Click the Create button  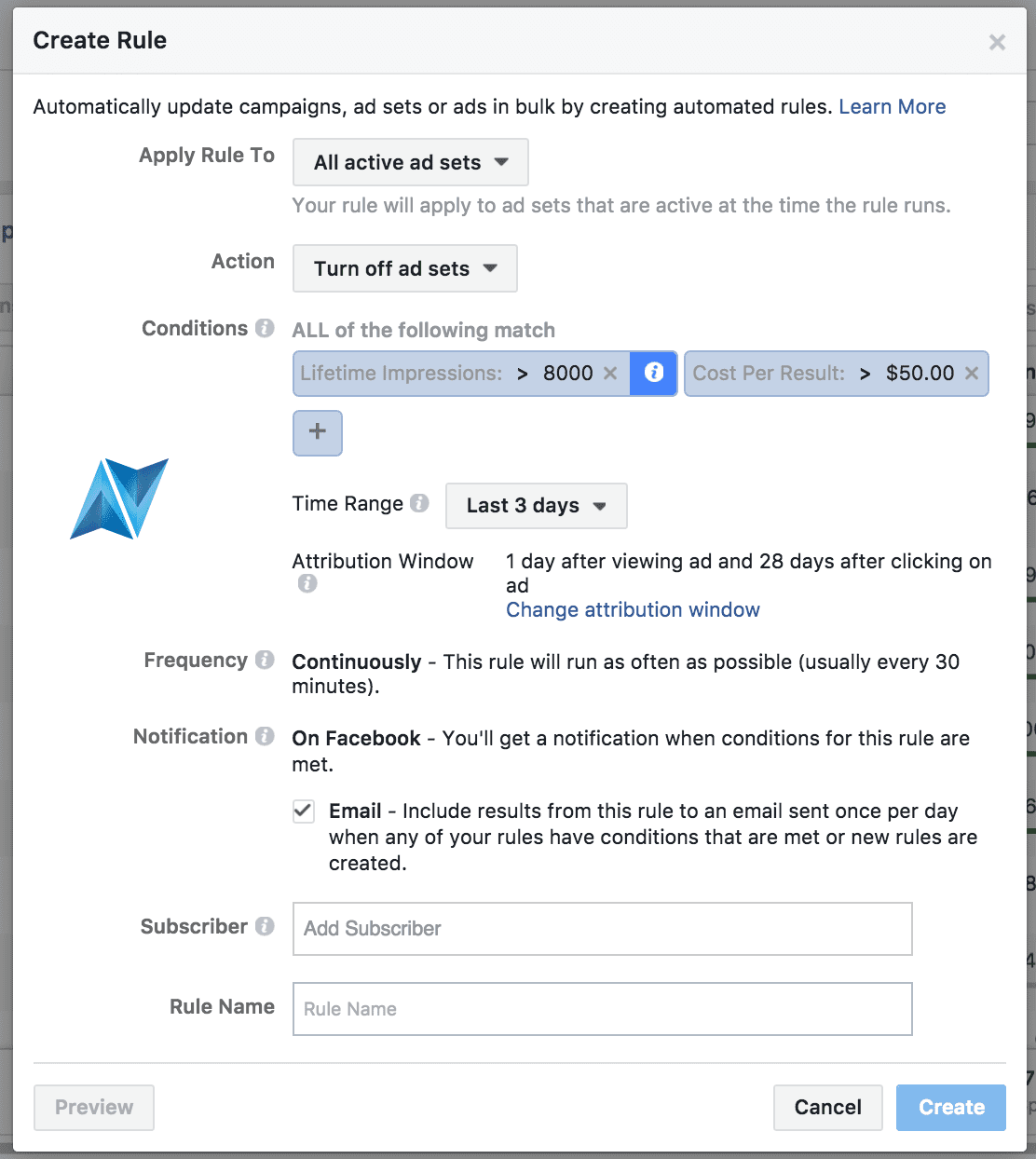coord(951,1108)
